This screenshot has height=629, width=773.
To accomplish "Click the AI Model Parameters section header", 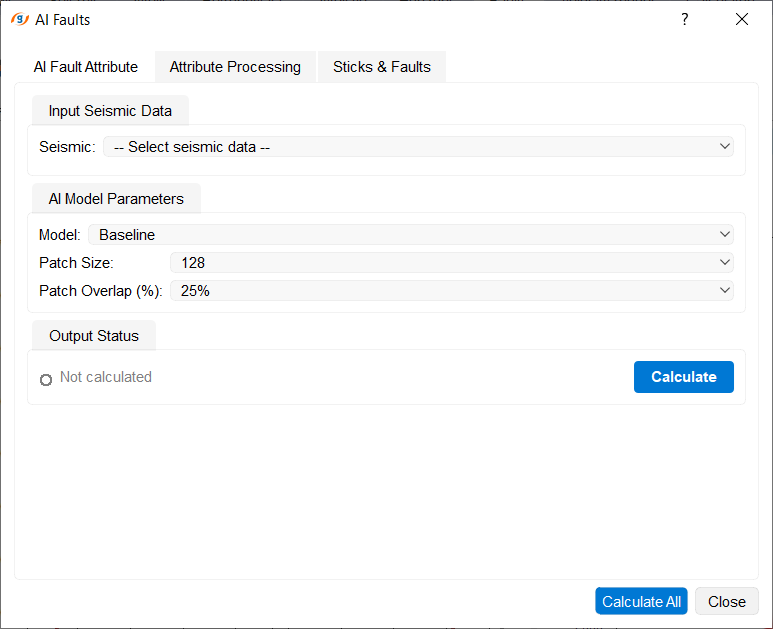I will (116, 199).
